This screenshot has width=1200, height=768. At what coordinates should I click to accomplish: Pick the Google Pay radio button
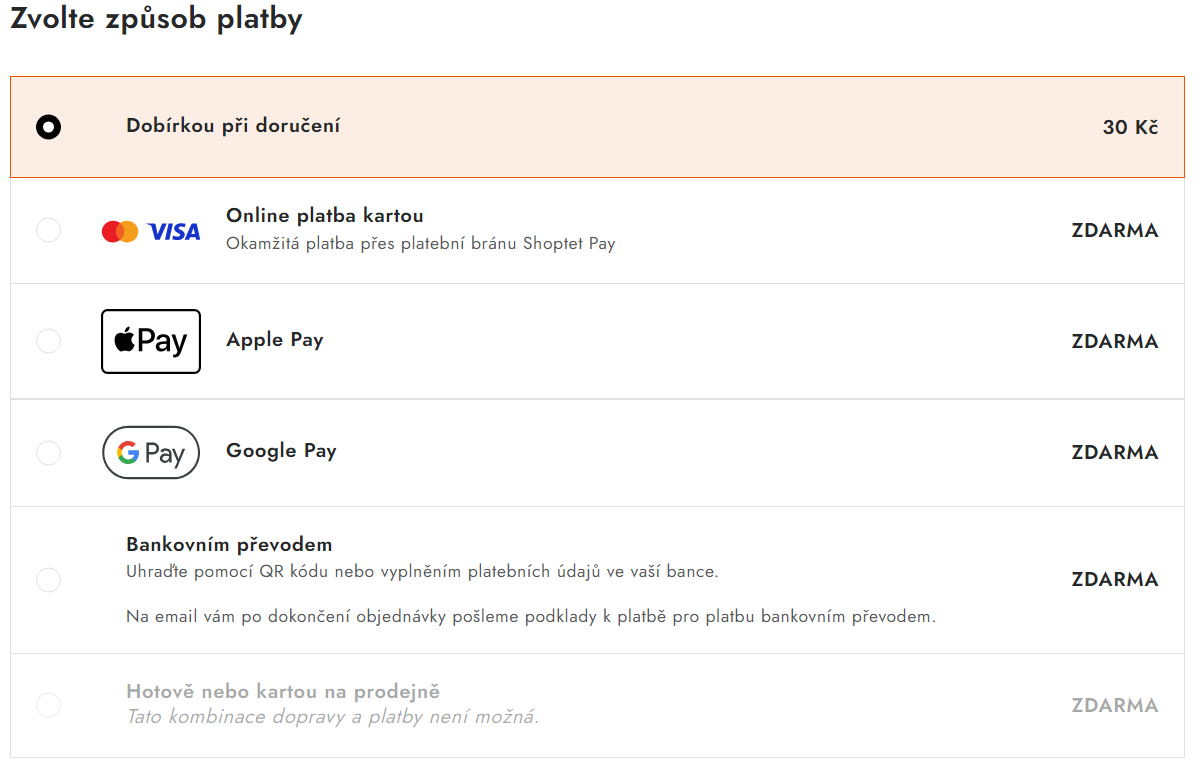48,453
